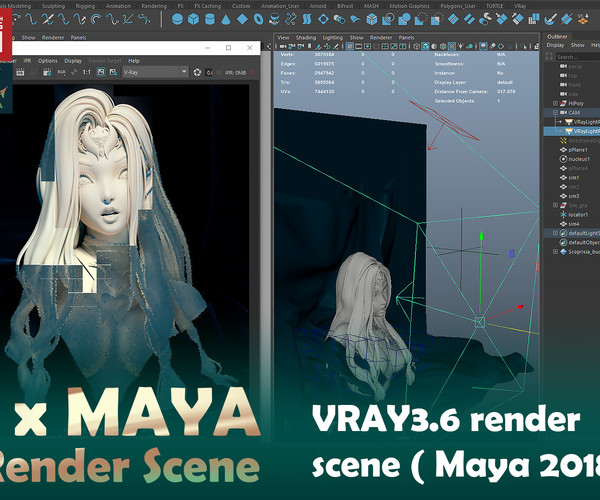Expand the Sim_grp node in Outliner
The width and height of the screenshot is (600, 500).
coord(555,205)
